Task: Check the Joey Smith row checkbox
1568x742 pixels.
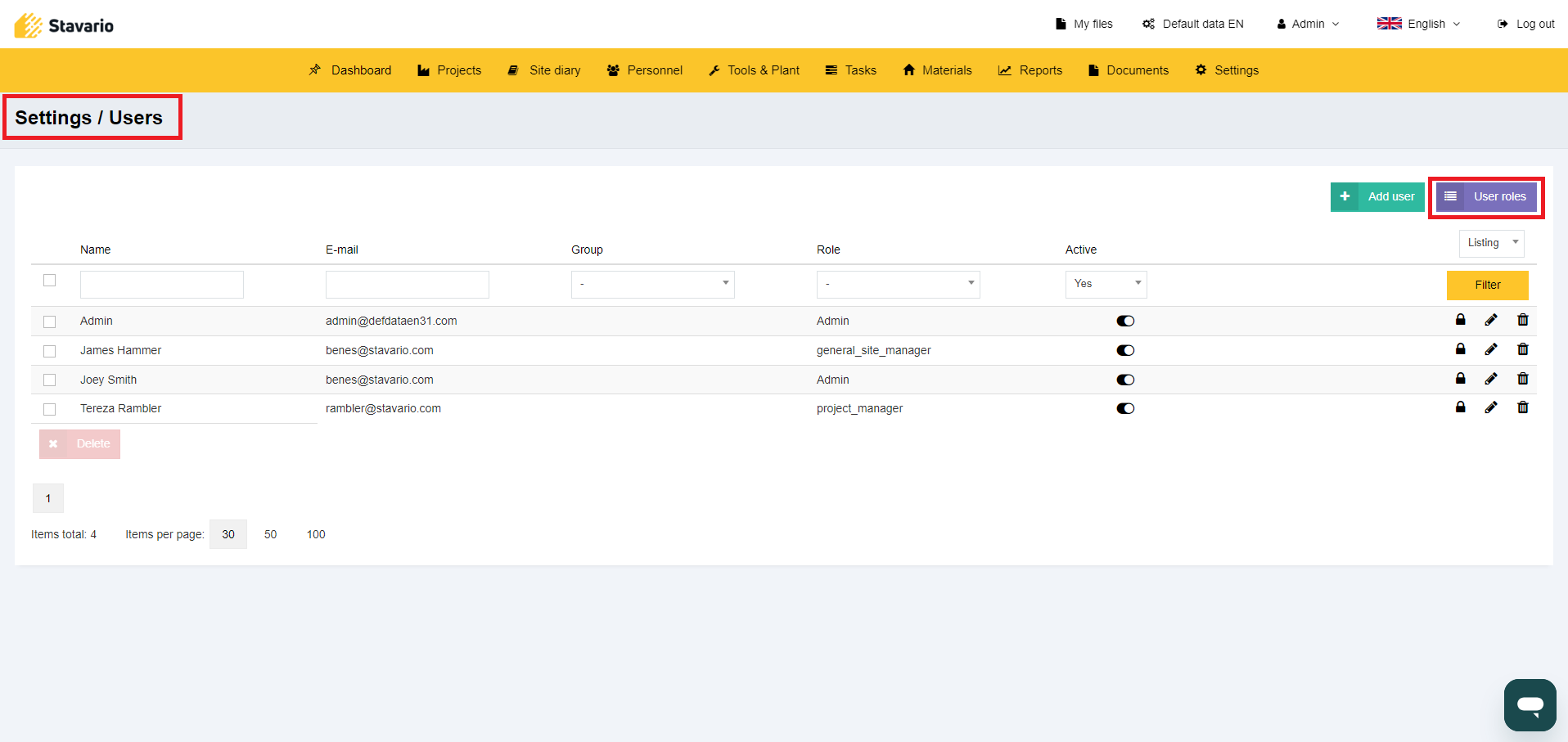Action: (50, 380)
